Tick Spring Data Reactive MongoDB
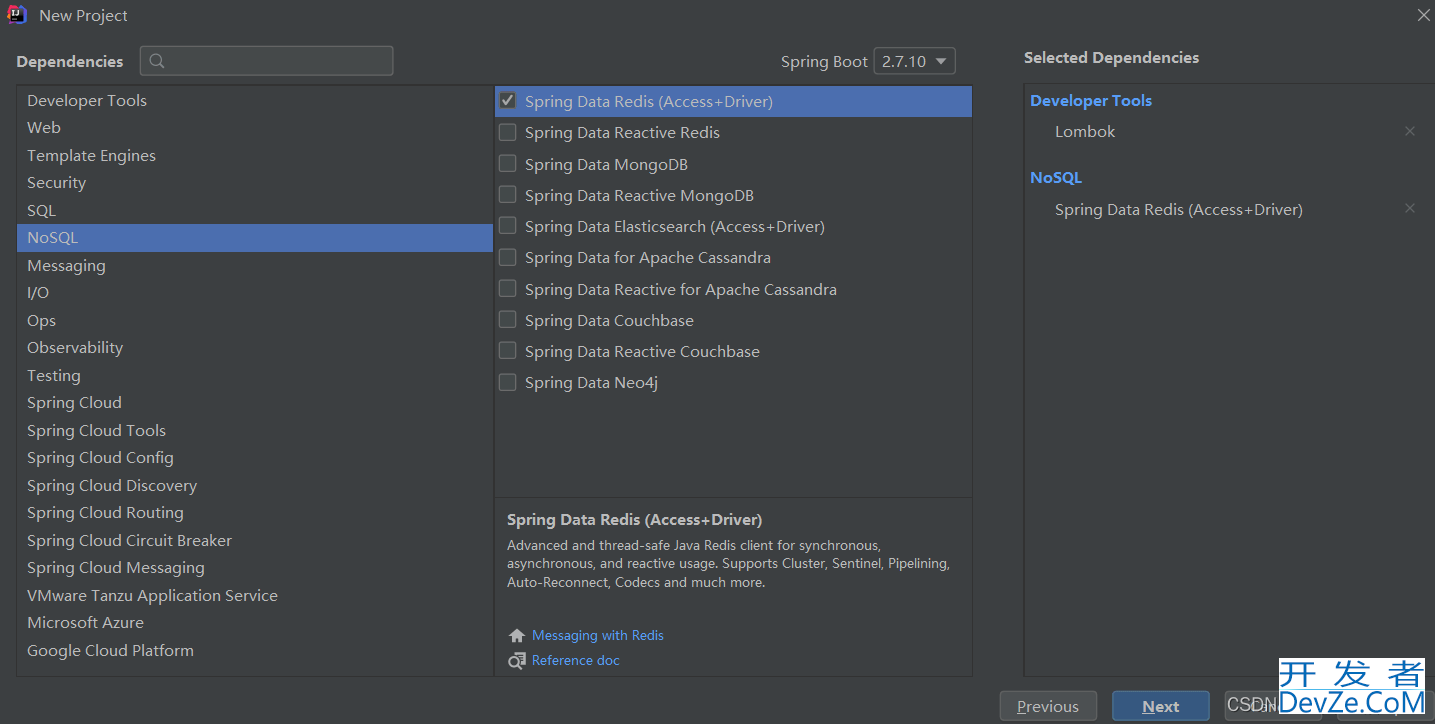The height and width of the screenshot is (724, 1435). (x=508, y=195)
